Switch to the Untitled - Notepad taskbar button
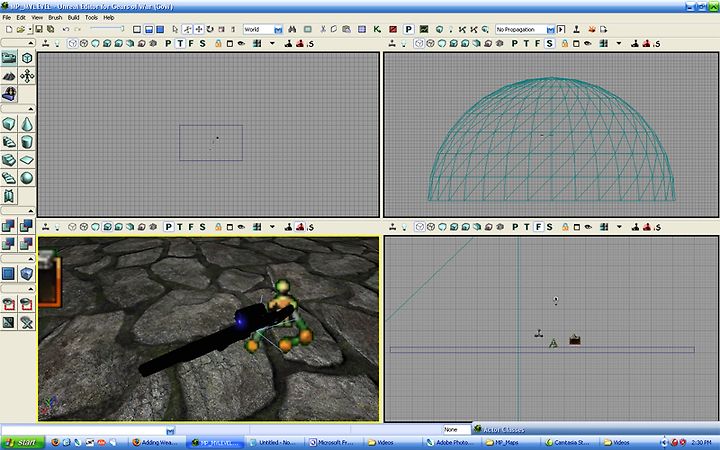The image size is (720, 450). tap(272, 443)
